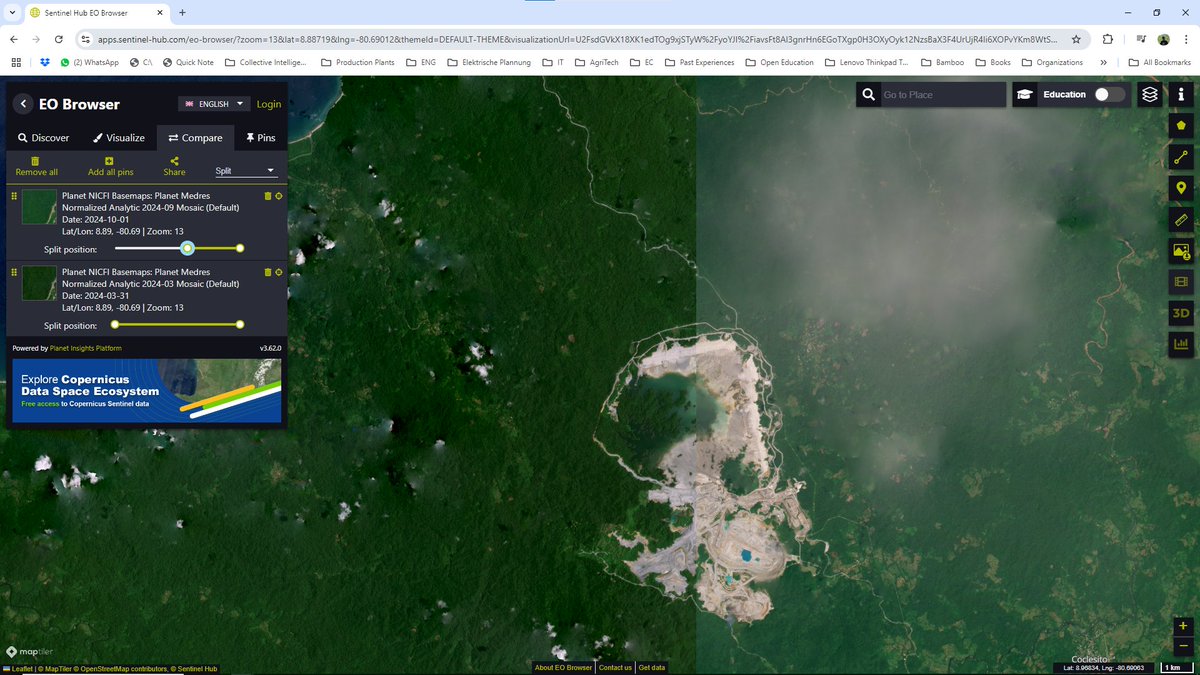Open a new Chrome tab
The height and width of the screenshot is (675, 1200).
(183, 12)
